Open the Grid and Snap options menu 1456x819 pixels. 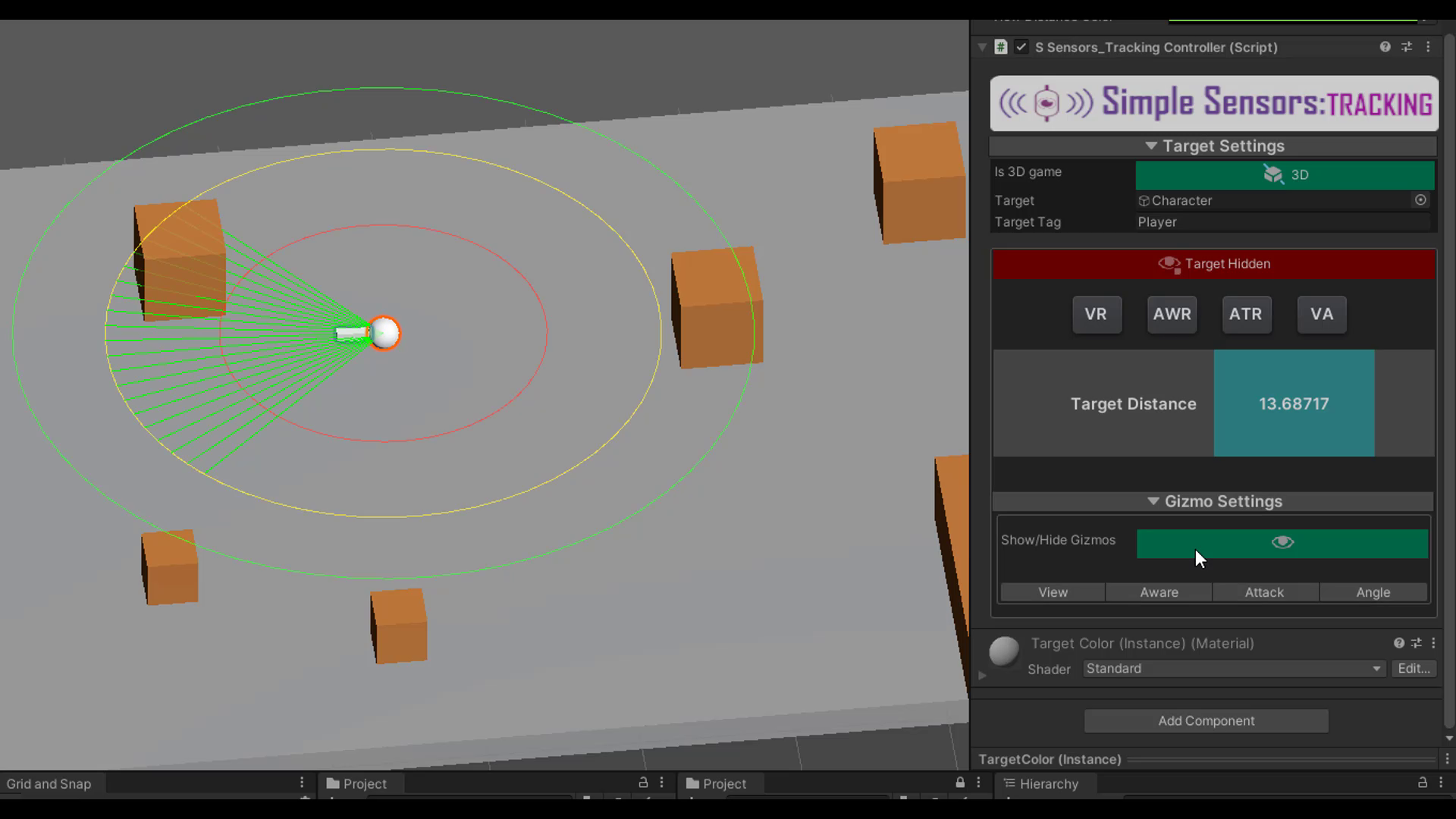(302, 783)
